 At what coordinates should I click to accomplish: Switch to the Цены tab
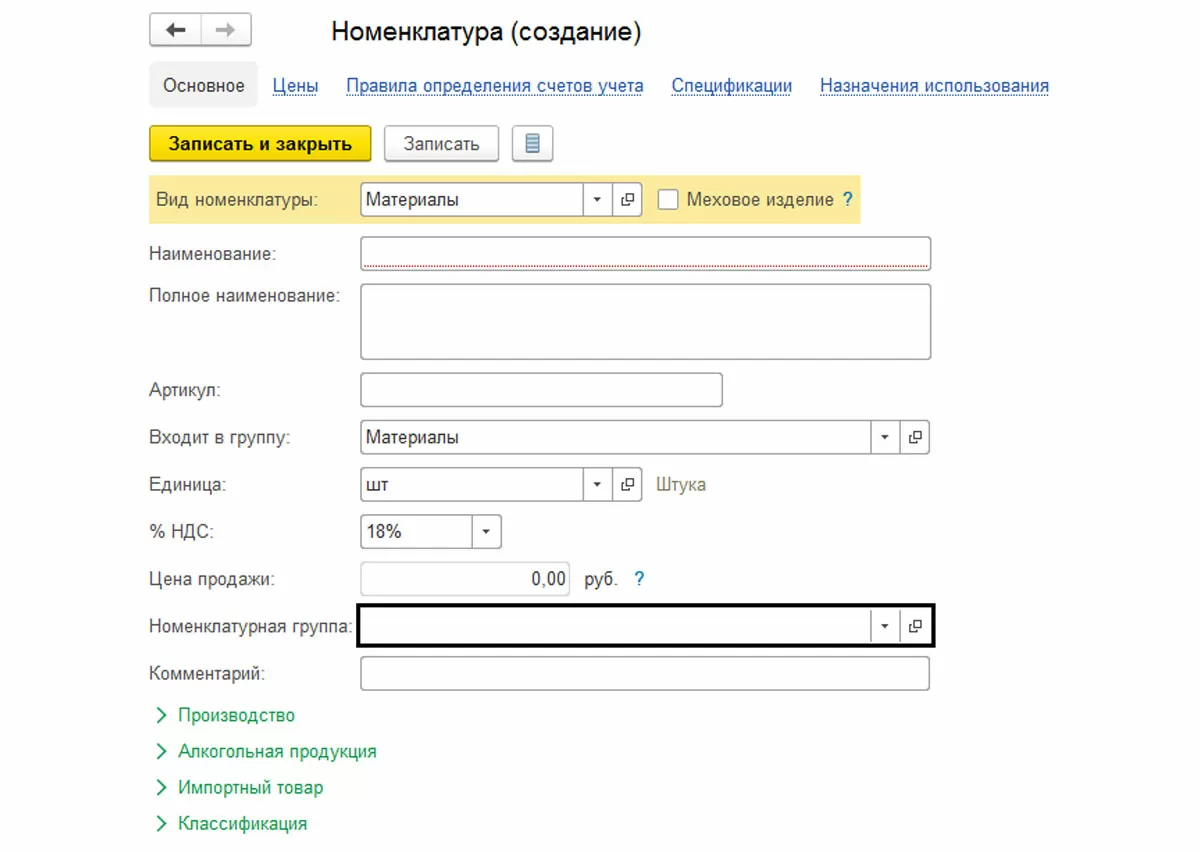coord(295,86)
